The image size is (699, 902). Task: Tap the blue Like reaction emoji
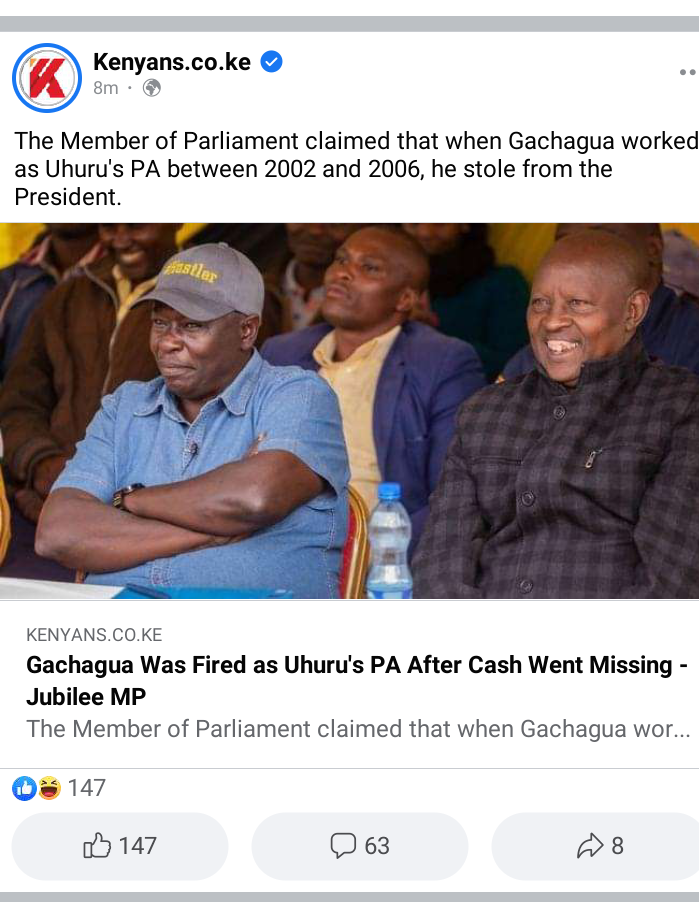coord(24,788)
